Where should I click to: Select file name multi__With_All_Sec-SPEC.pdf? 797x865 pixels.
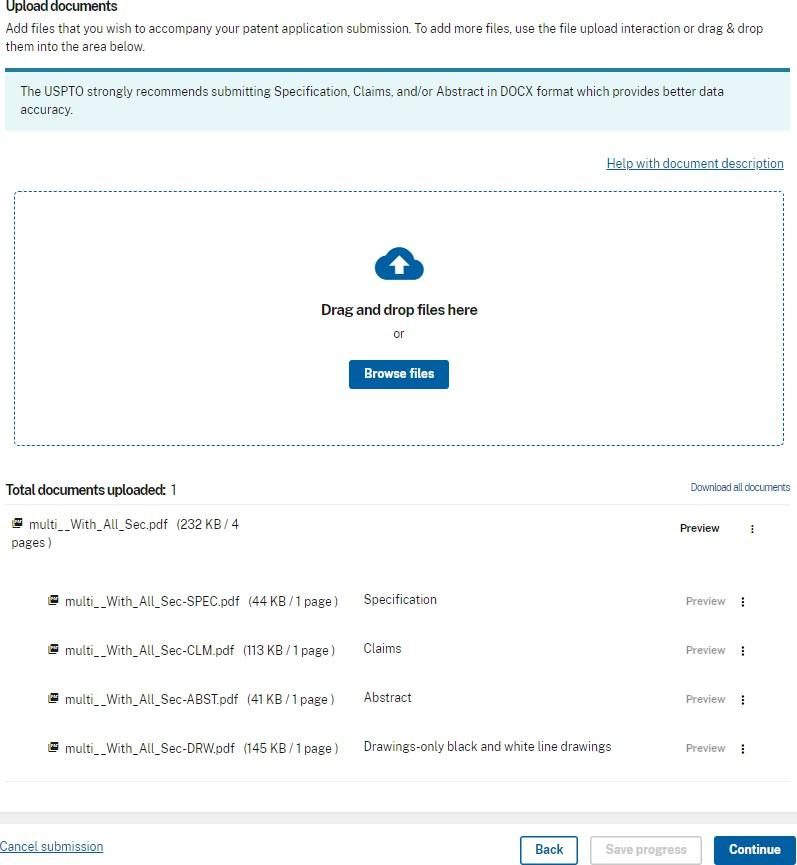(x=152, y=601)
